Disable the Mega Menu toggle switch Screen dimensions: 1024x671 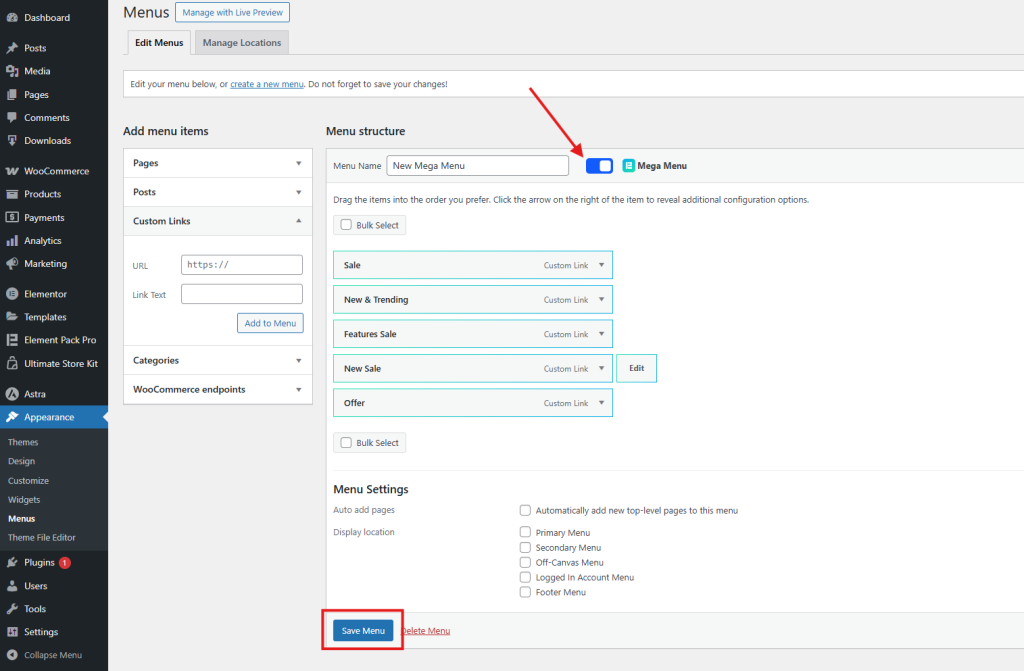[599, 166]
